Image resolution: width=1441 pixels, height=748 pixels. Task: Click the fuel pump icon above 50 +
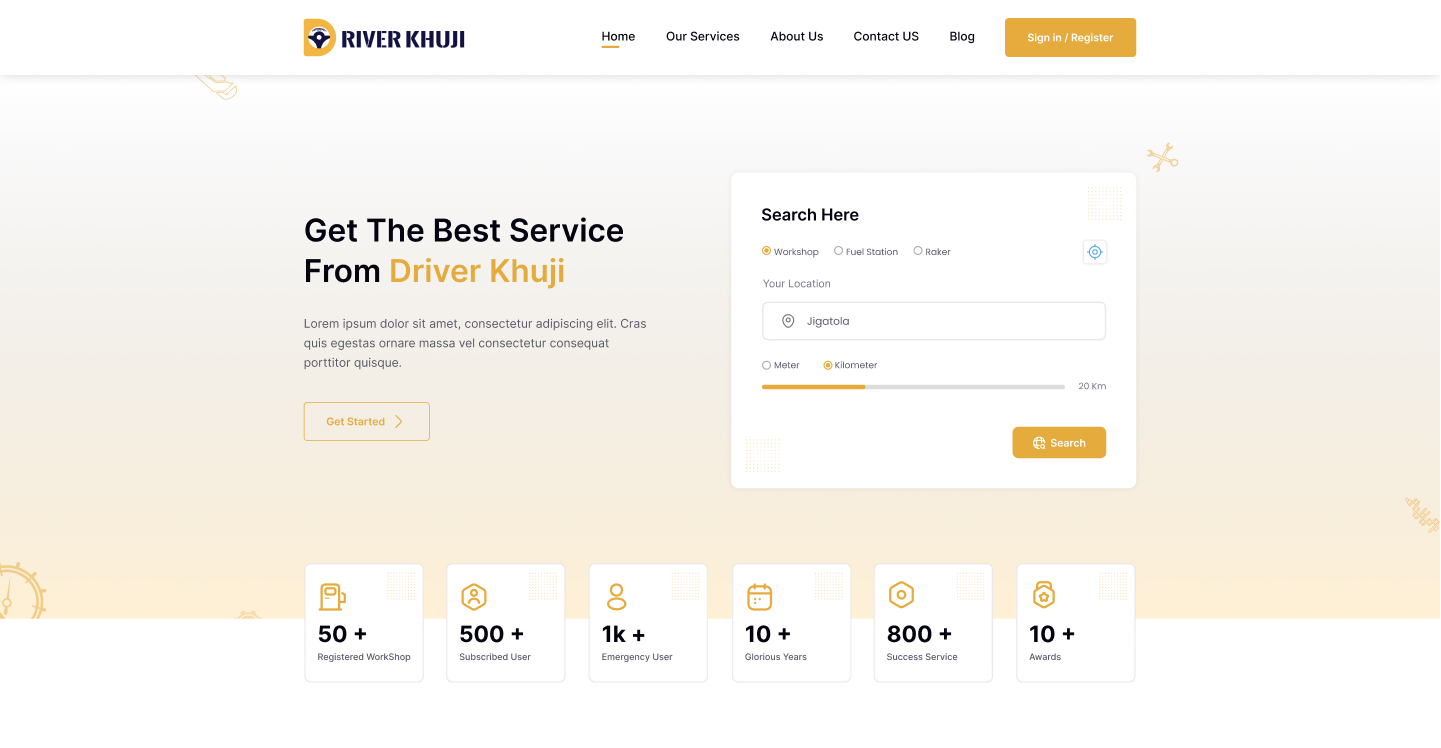[x=332, y=597]
